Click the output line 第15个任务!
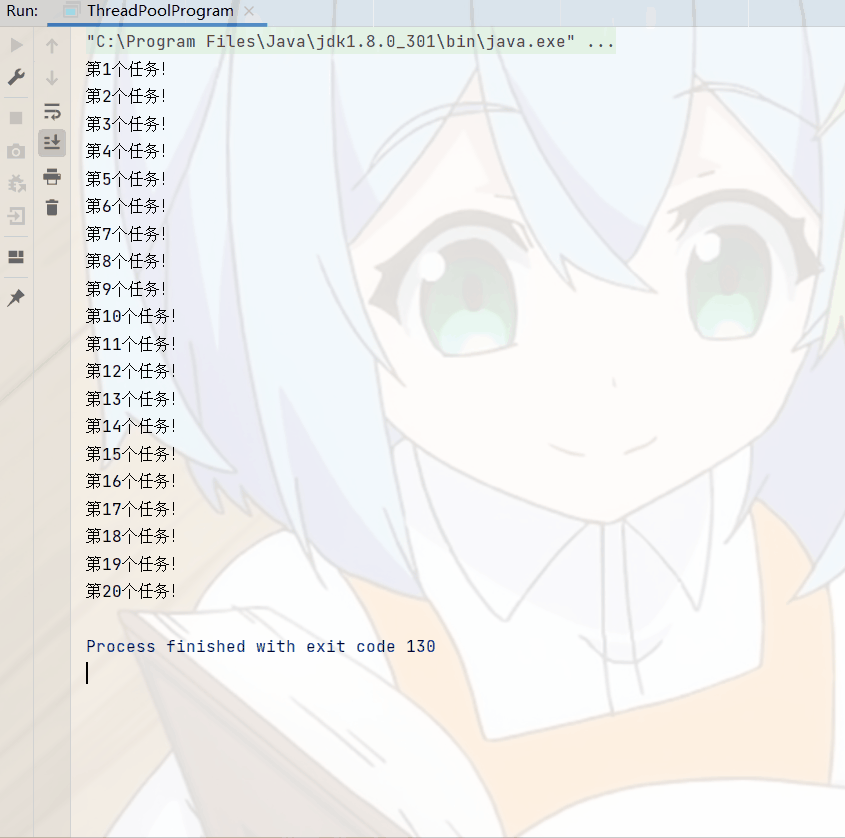 point(131,454)
